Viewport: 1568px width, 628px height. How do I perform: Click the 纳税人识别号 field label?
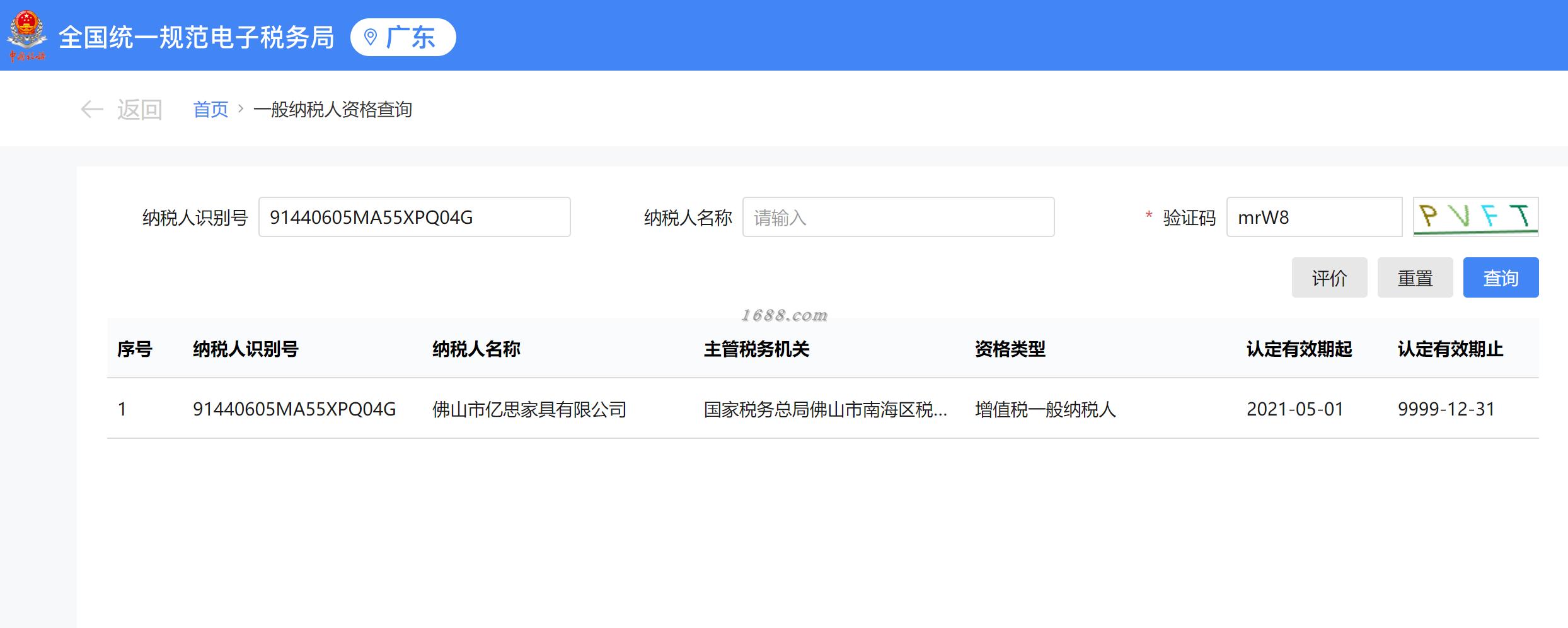pyautogui.click(x=195, y=218)
